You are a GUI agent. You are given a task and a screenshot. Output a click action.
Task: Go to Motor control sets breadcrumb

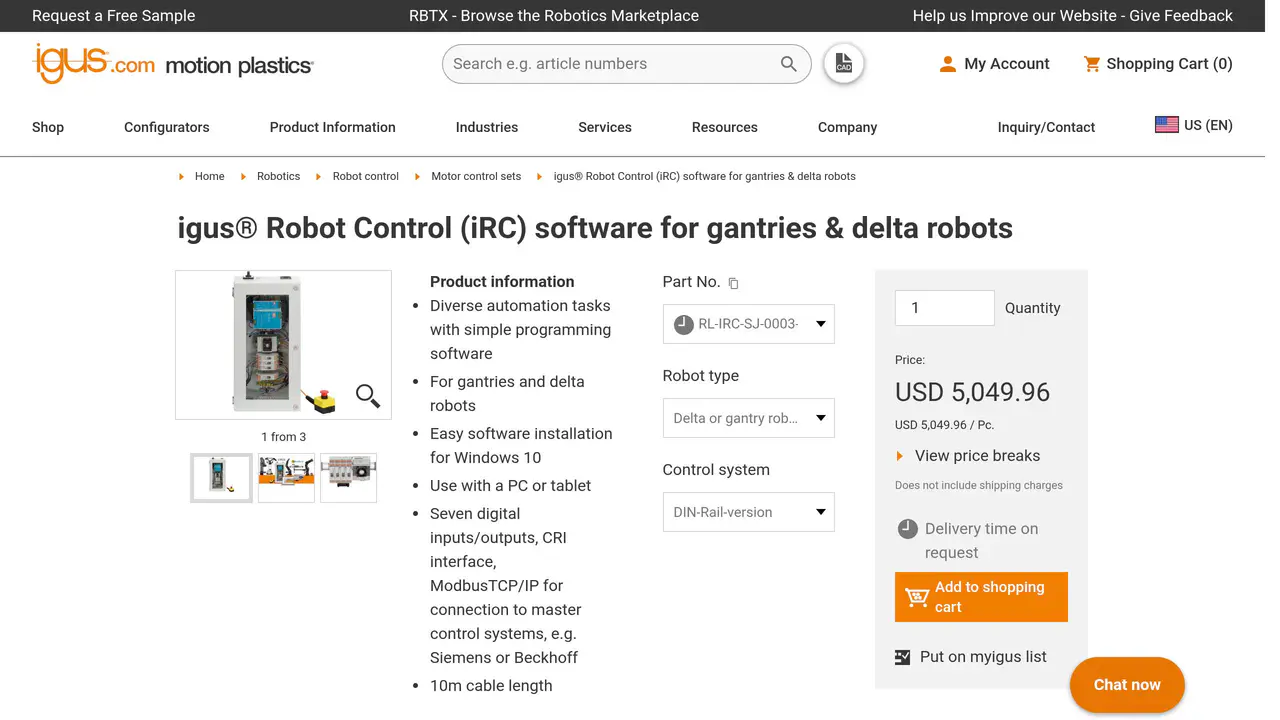coord(476,176)
